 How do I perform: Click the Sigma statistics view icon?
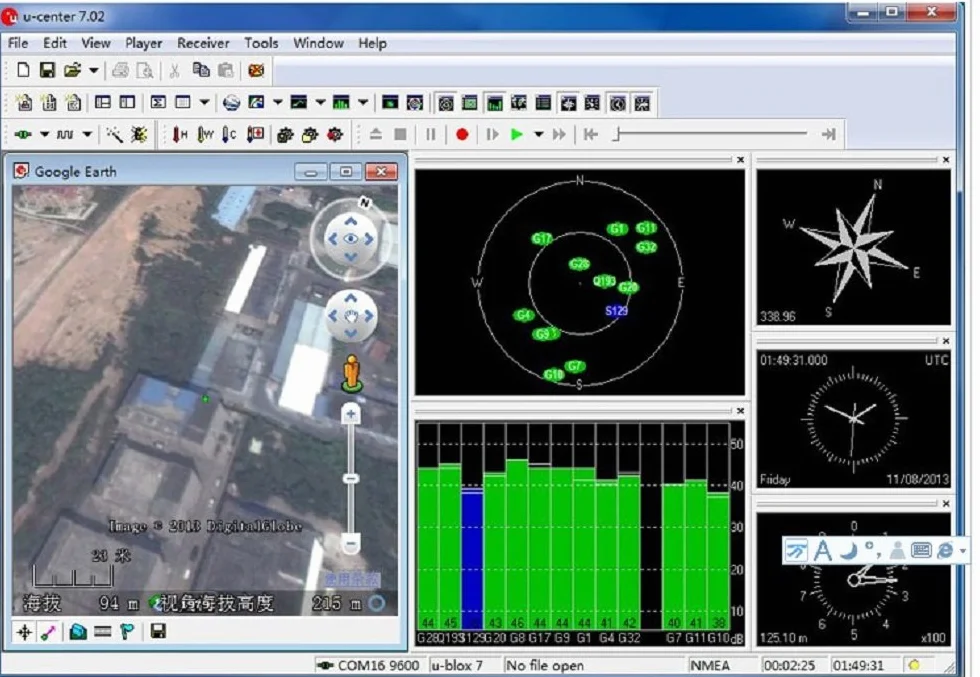click(158, 102)
